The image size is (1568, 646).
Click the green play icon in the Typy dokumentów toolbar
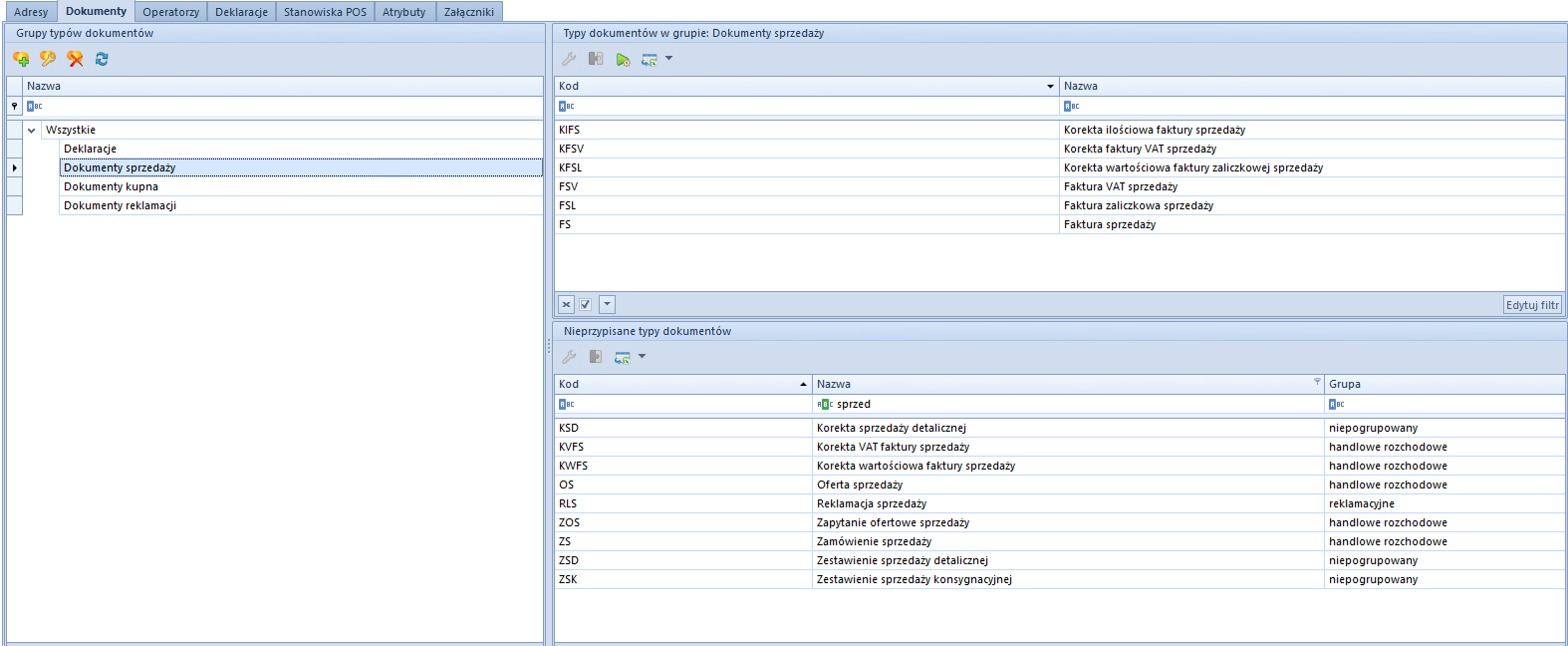(623, 59)
